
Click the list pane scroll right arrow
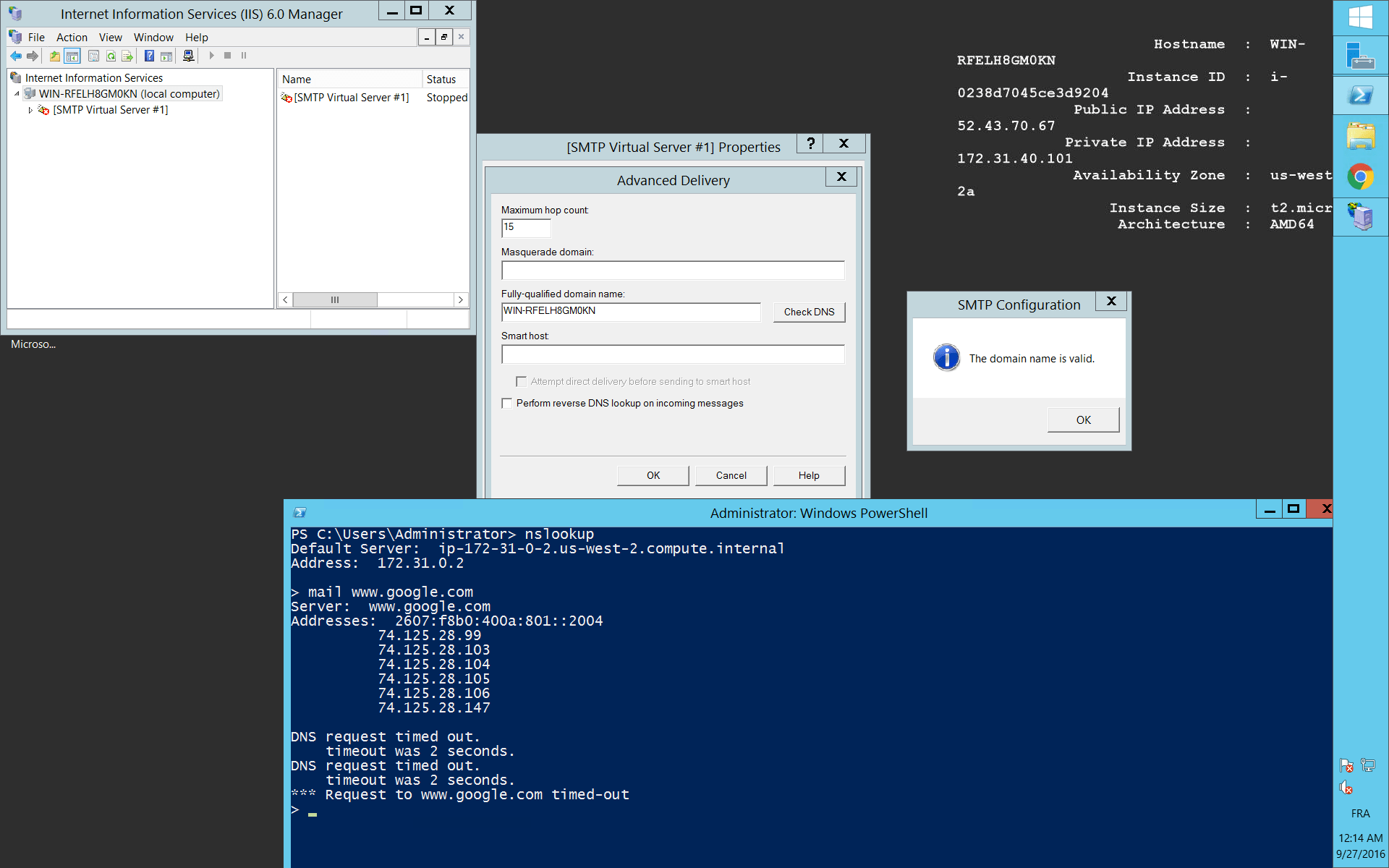click(460, 299)
